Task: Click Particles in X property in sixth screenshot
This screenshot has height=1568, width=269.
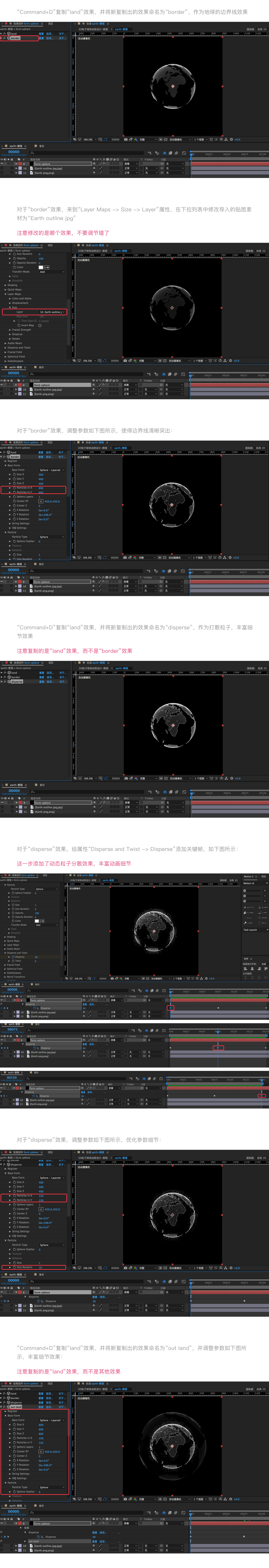Action: [24, 1195]
